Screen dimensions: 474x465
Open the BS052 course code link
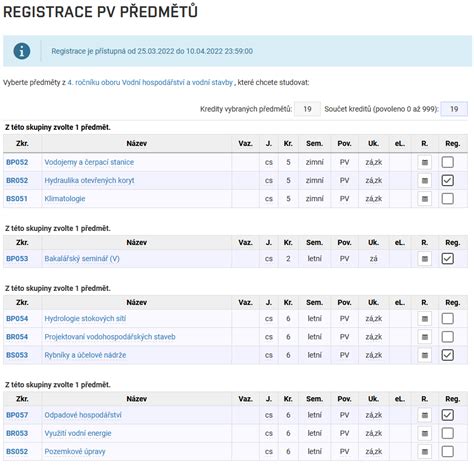(x=17, y=451)
